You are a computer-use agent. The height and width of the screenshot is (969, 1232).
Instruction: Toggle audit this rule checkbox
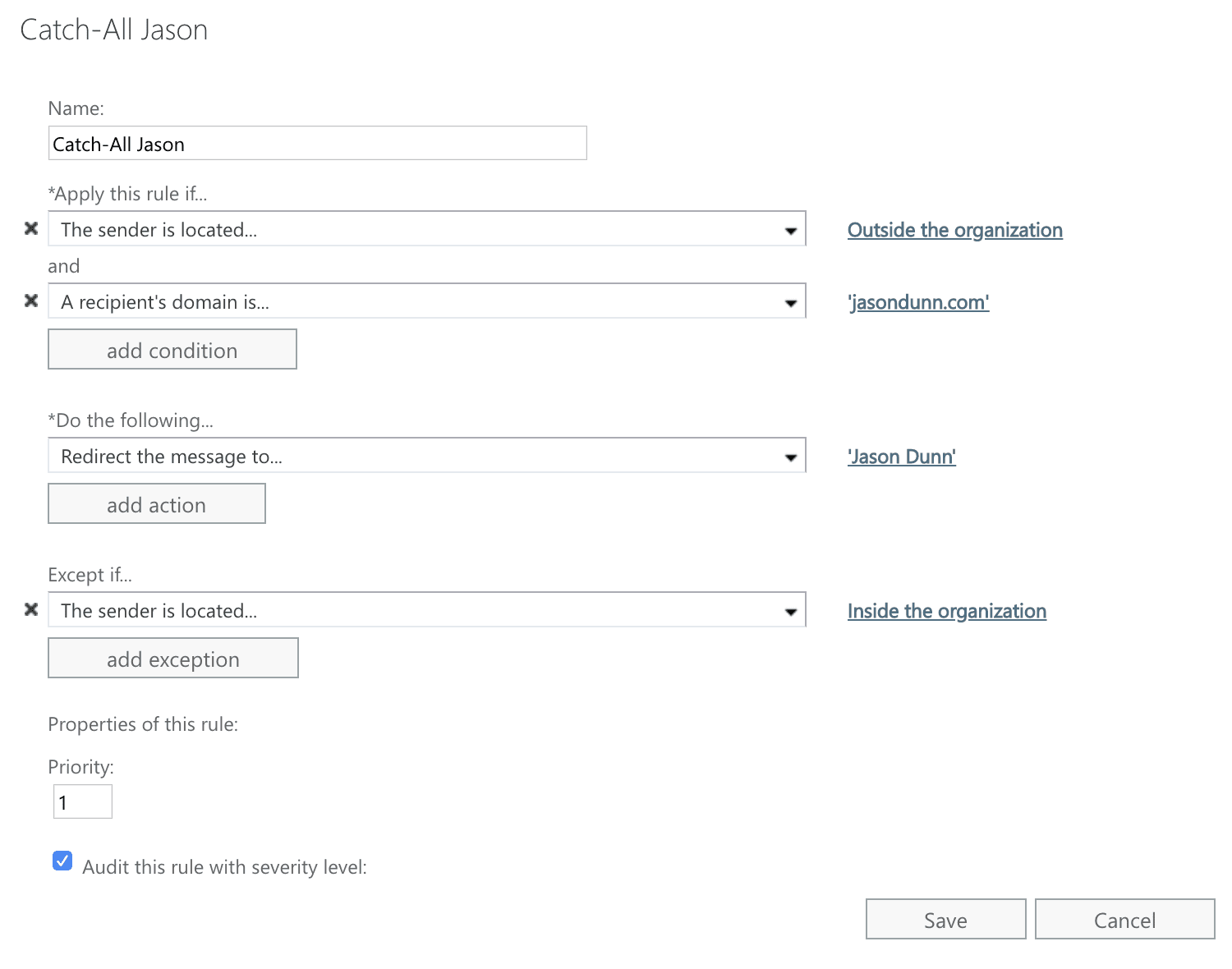62,861
